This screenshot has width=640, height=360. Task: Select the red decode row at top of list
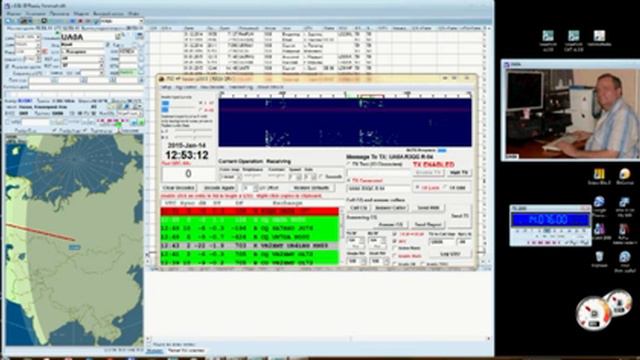click(249, 211)
